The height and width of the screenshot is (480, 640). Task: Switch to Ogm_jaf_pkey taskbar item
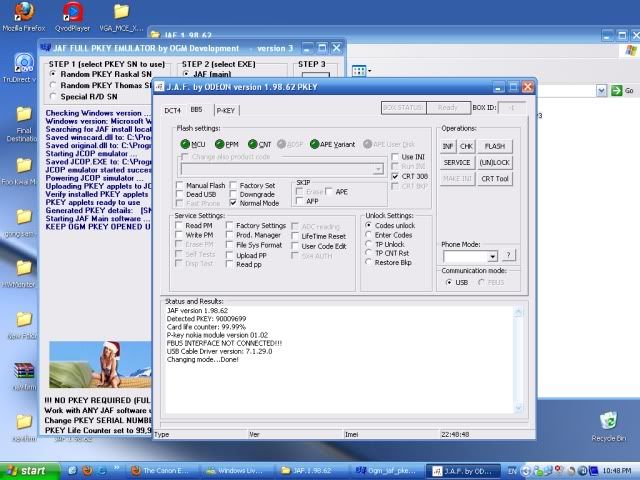click(386, 471)
